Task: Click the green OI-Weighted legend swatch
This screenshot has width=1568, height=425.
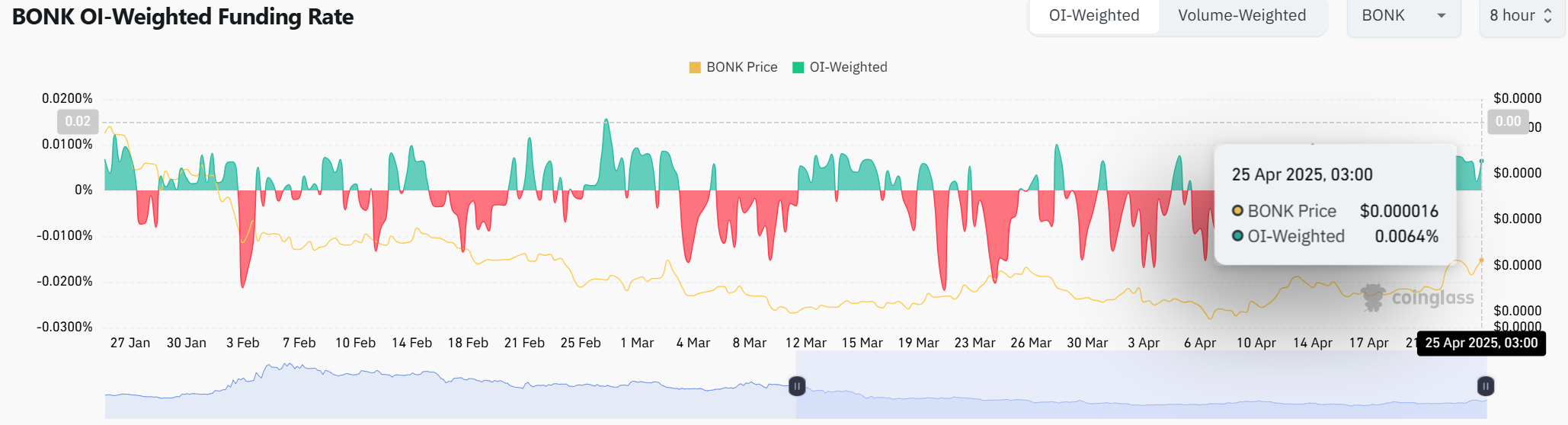Action: coord(798,67)
